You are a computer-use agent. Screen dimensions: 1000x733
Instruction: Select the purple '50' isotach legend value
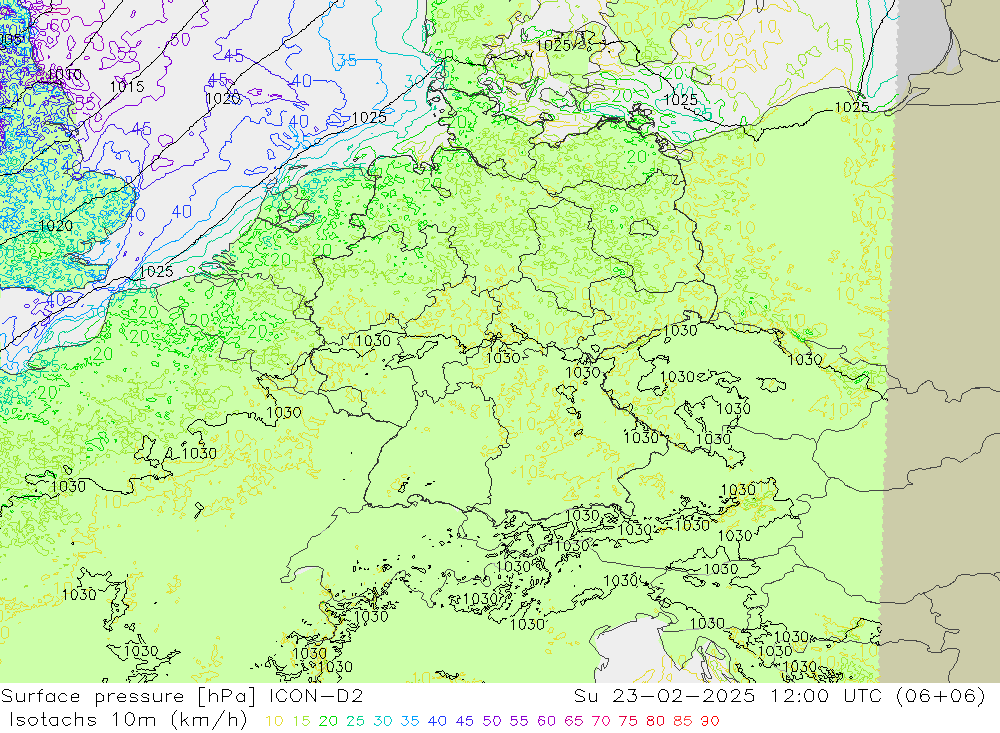[x=492, y=722]
